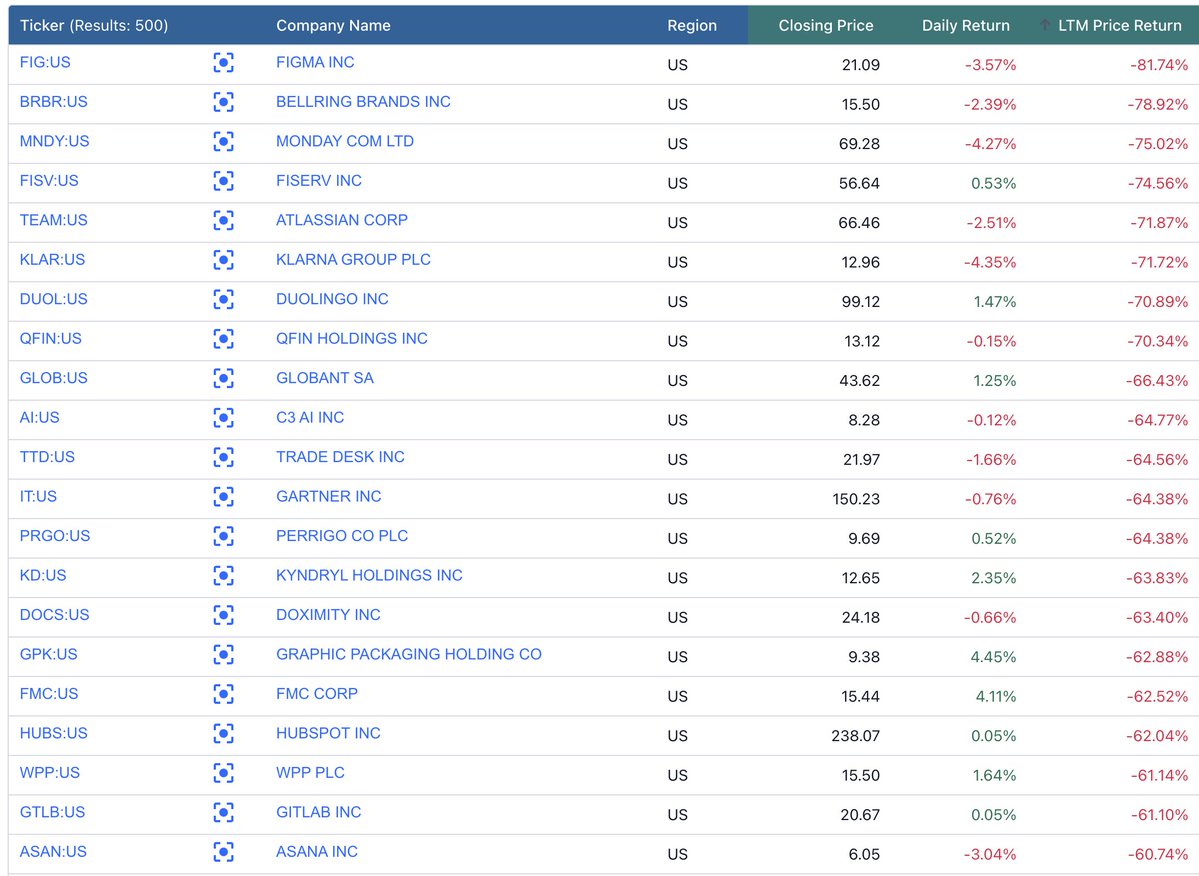Viewport: 1199px width, 876px height.
Task: Open BELLRING BRANDS INC company page
Action: pyautogui.click(x=363, y=102)
